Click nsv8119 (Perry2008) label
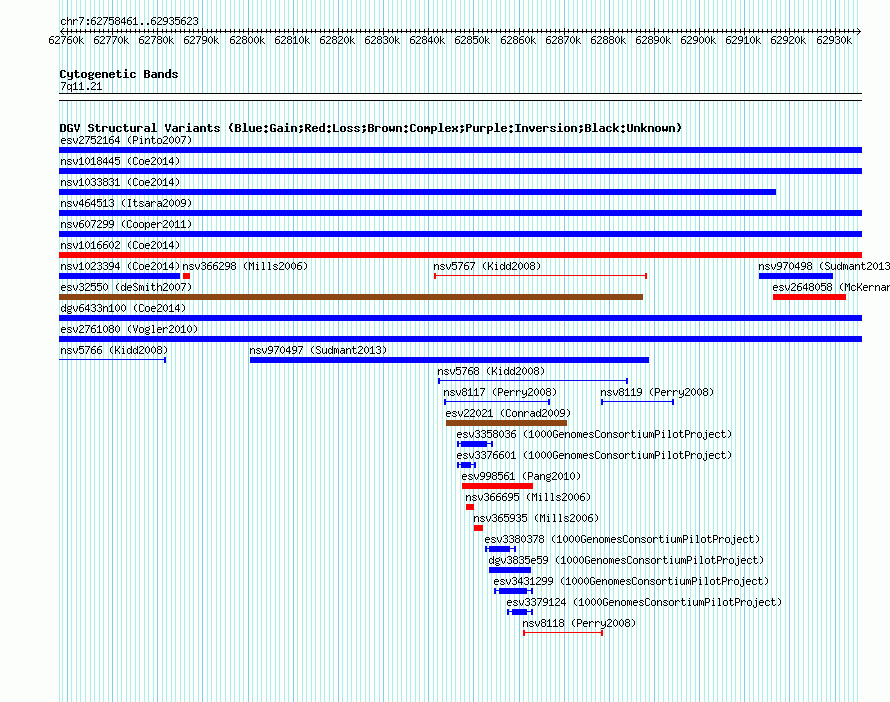 [657, 392]
